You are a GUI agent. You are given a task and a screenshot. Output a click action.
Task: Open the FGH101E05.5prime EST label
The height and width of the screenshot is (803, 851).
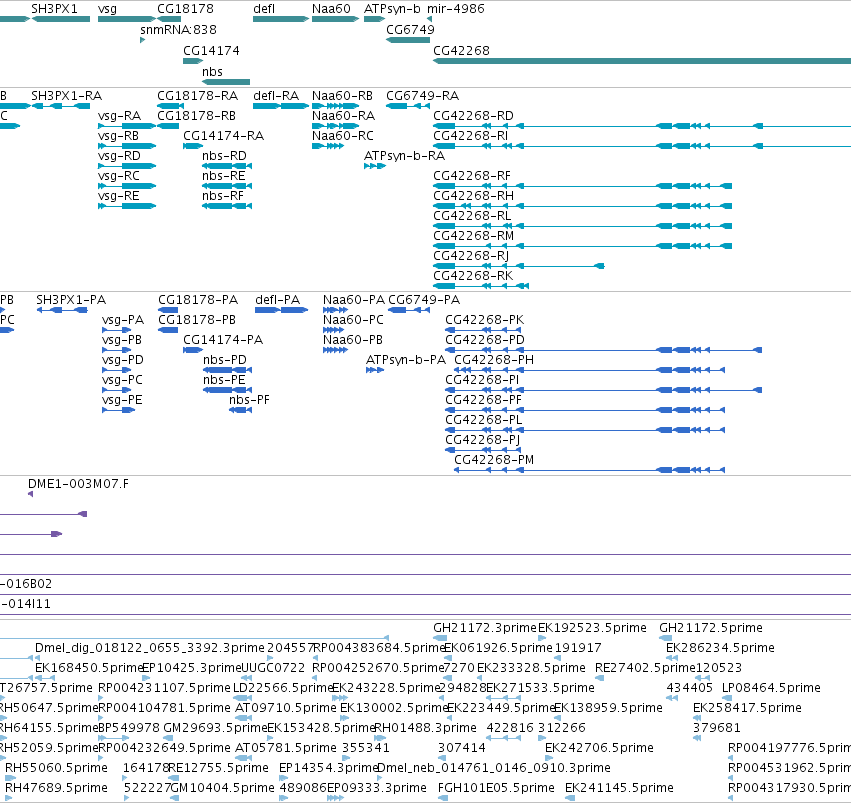click(x=496, y=788)
